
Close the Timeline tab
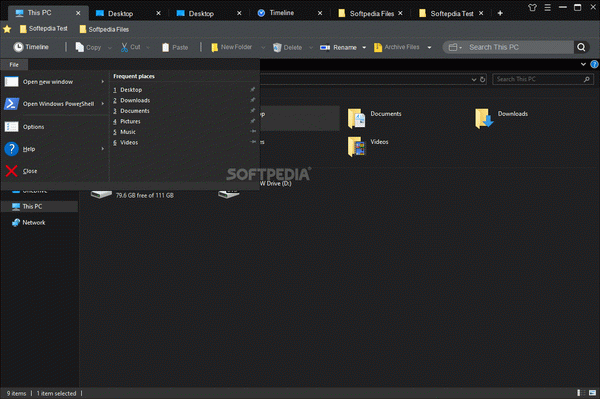pyautogui.click(x=320, y=13)
